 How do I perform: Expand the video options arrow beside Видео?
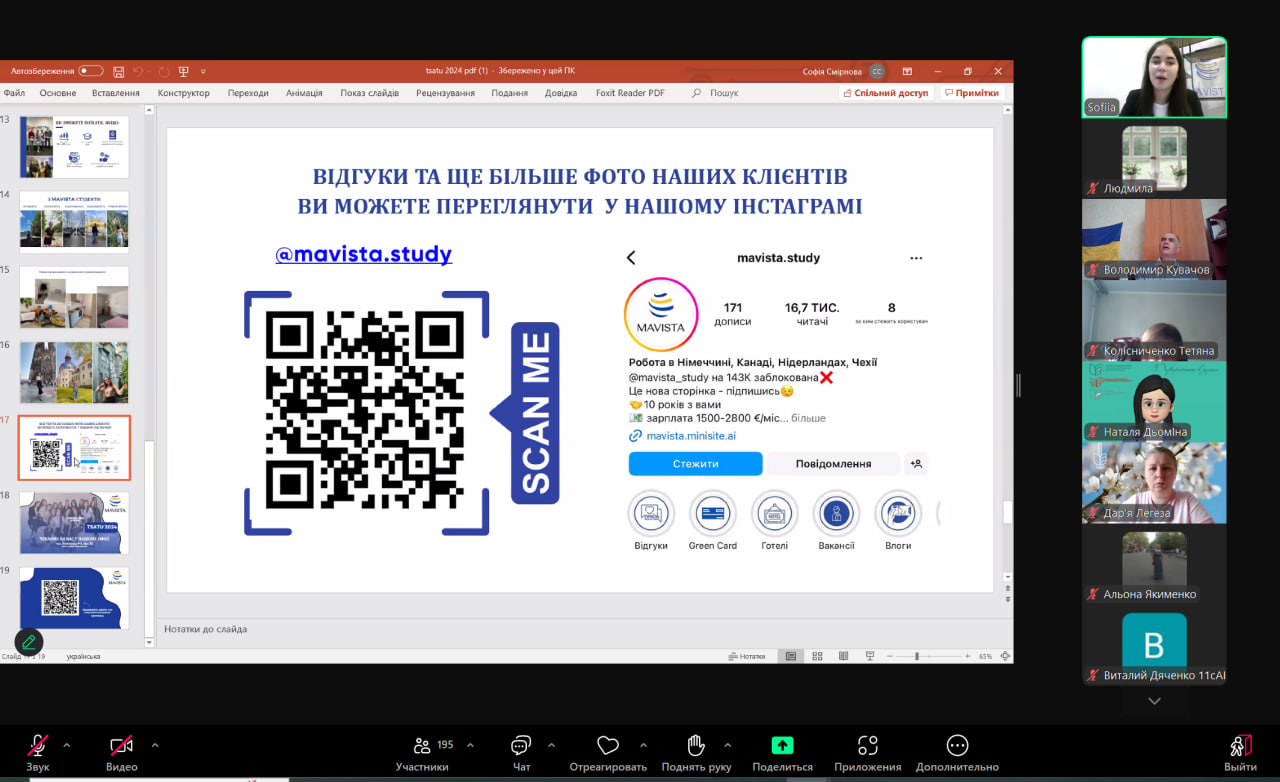[x=155, y=745]
